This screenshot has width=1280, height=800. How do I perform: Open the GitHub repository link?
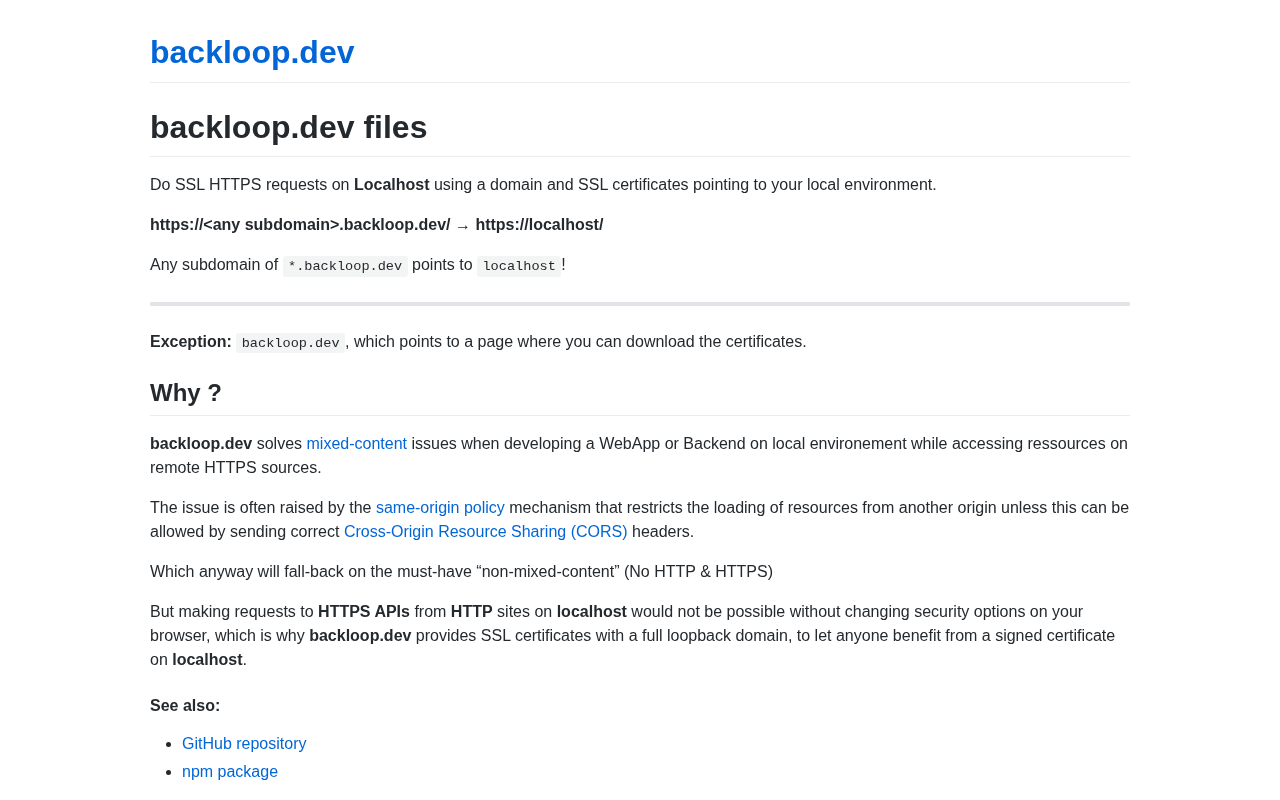(244, 743)
